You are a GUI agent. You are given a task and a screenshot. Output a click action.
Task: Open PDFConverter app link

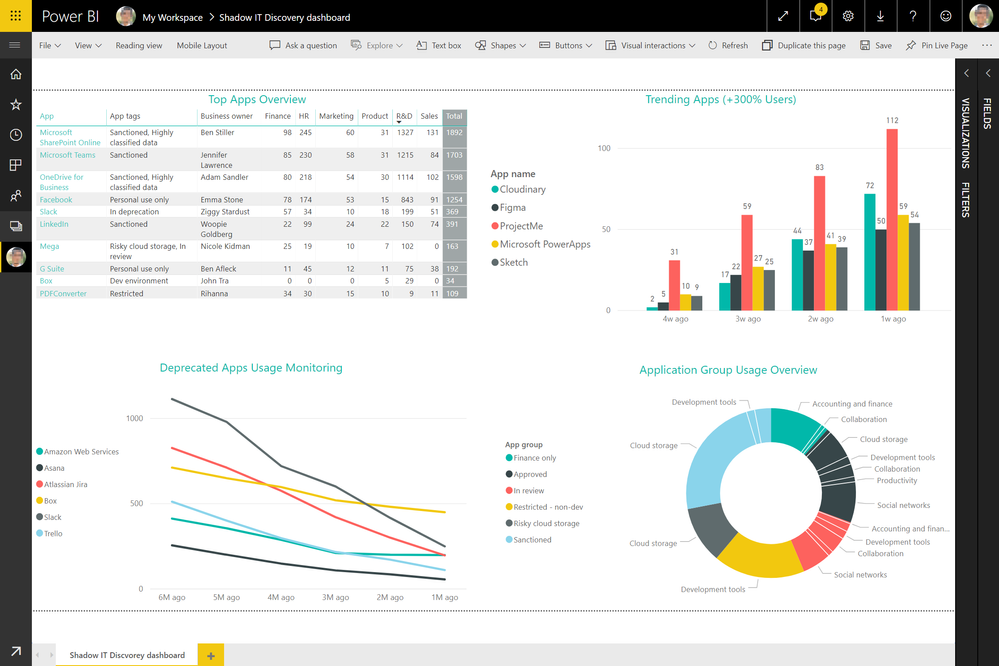[63, 293]
